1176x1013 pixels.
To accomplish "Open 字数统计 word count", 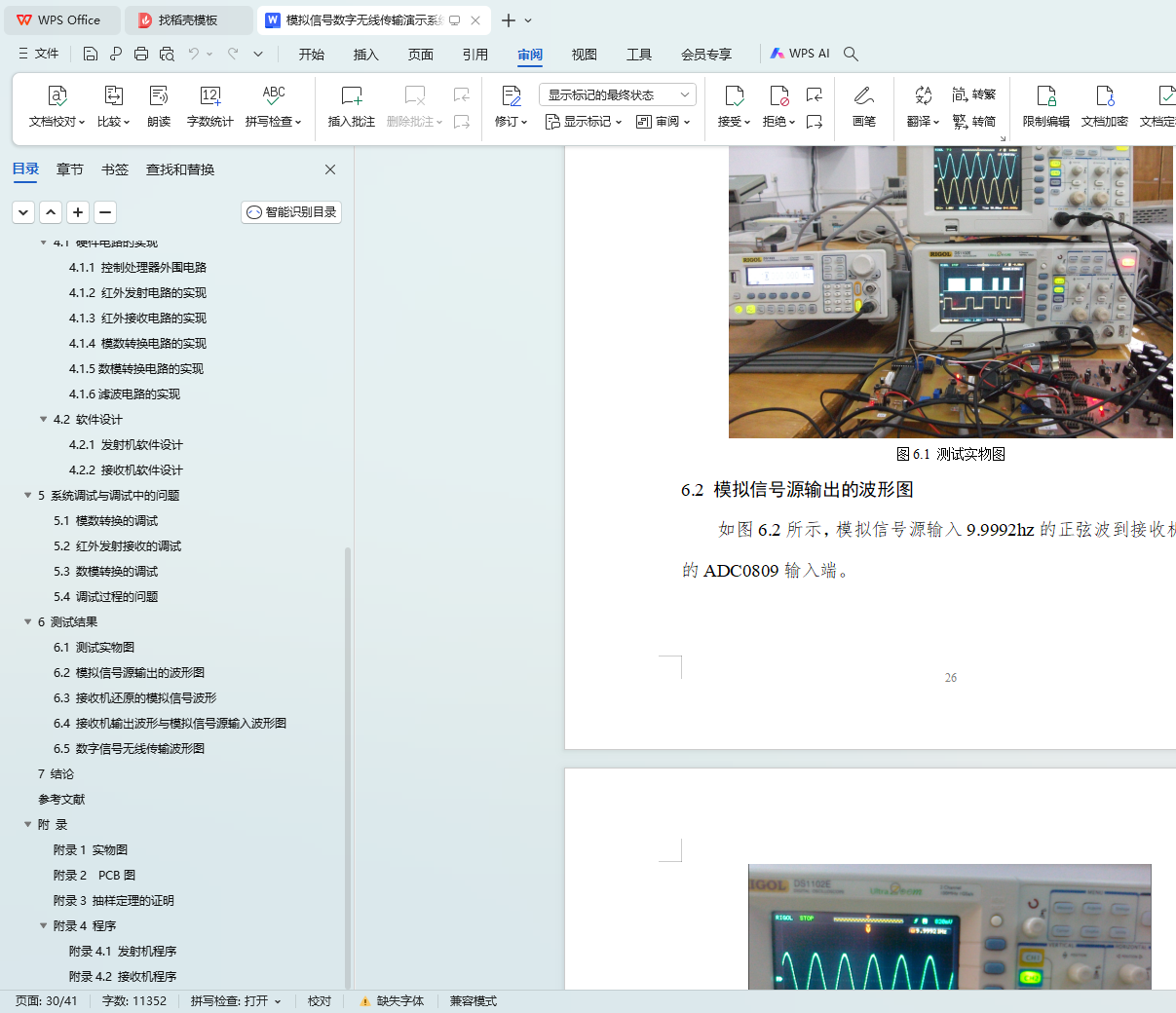I will 210,106.
